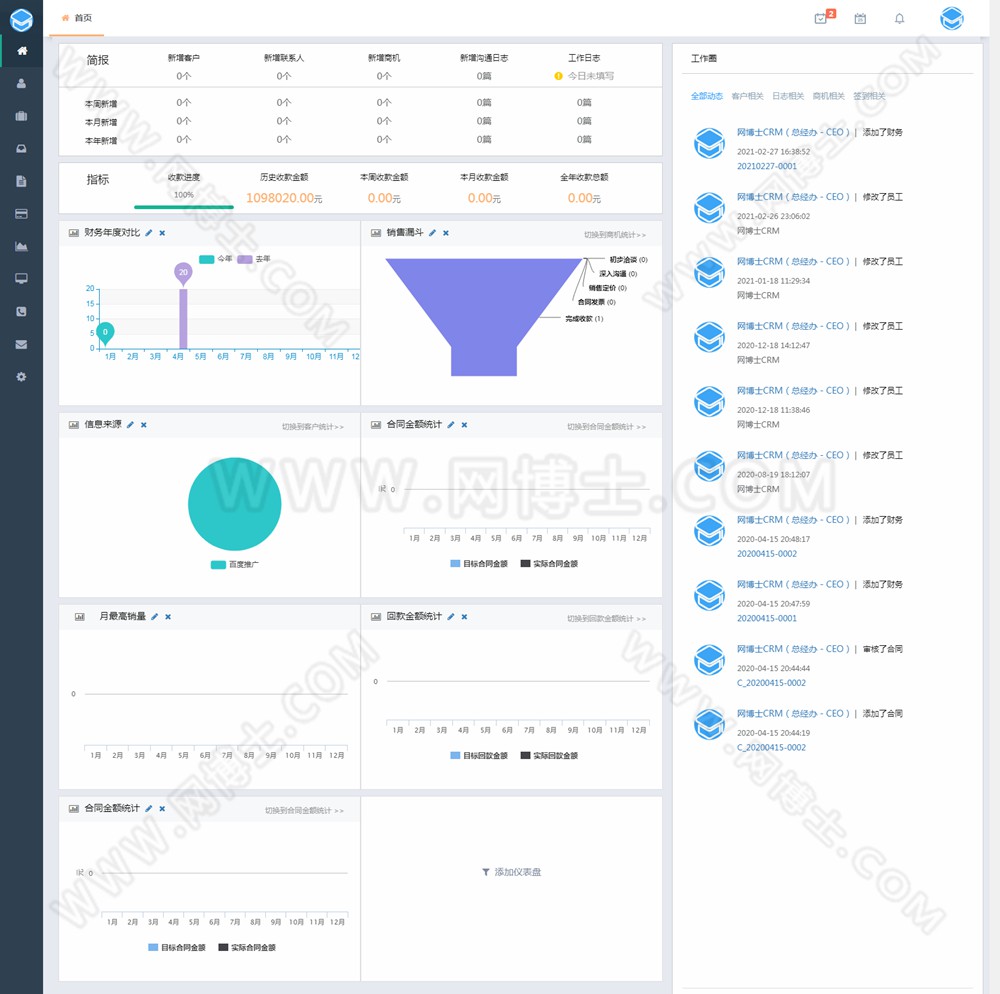Click the user avatar in the top bar
The image size is (1000, 994).
(x=952, y=18)
